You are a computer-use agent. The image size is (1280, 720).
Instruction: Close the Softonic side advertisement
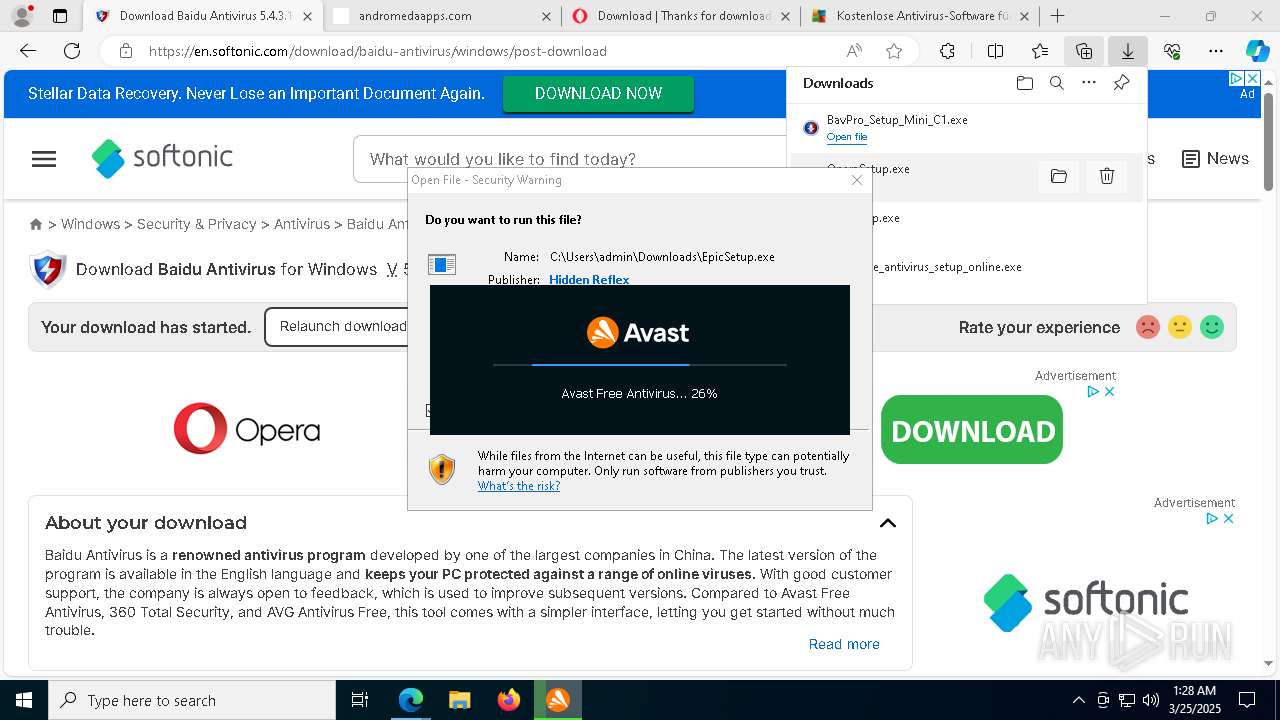(1229, 518)
